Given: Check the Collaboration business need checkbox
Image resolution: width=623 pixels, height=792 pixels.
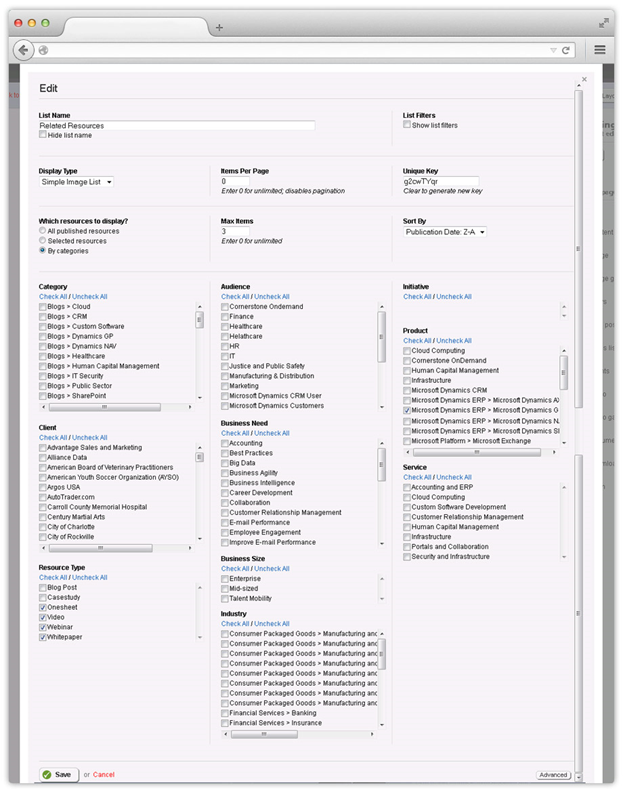Looking at the screenshot, I should click(225, 503).
